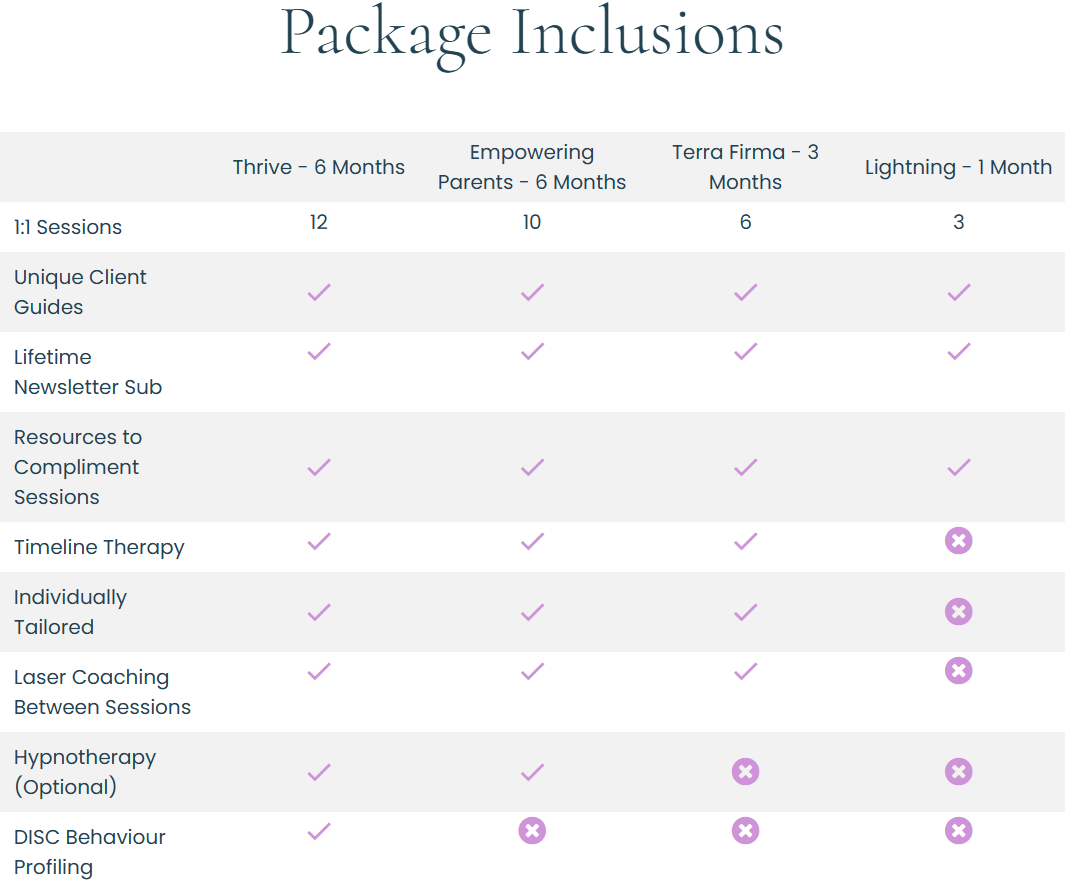
Task: Select the Lightning - 1 Month header
Action: 958,167
